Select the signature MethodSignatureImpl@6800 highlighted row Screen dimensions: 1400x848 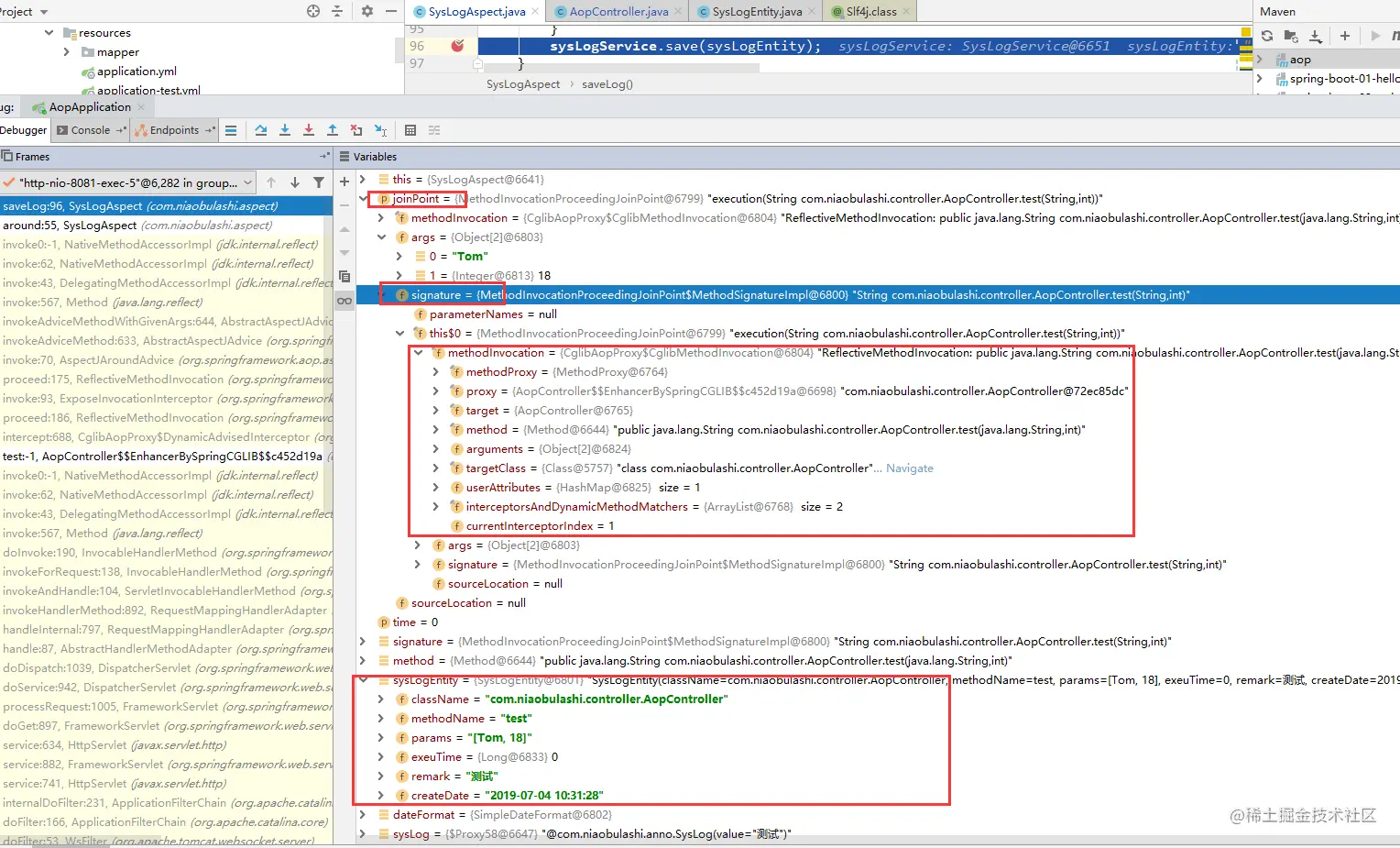point(880,294)
